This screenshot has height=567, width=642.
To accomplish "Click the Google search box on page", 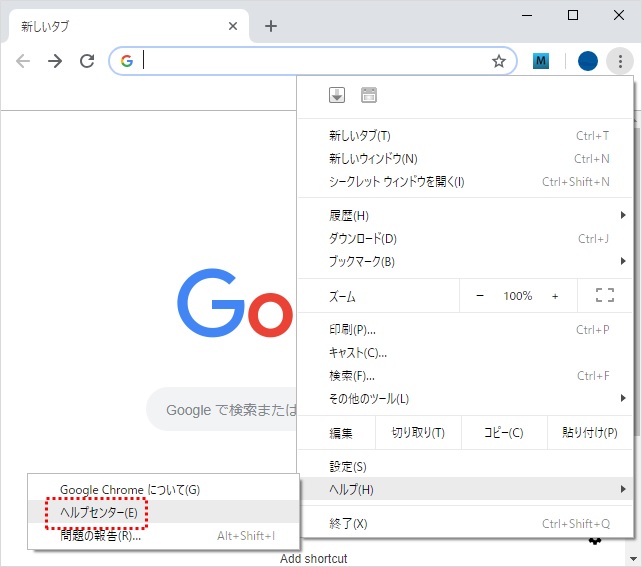I will pyautogui.click(x=222, y=409).
